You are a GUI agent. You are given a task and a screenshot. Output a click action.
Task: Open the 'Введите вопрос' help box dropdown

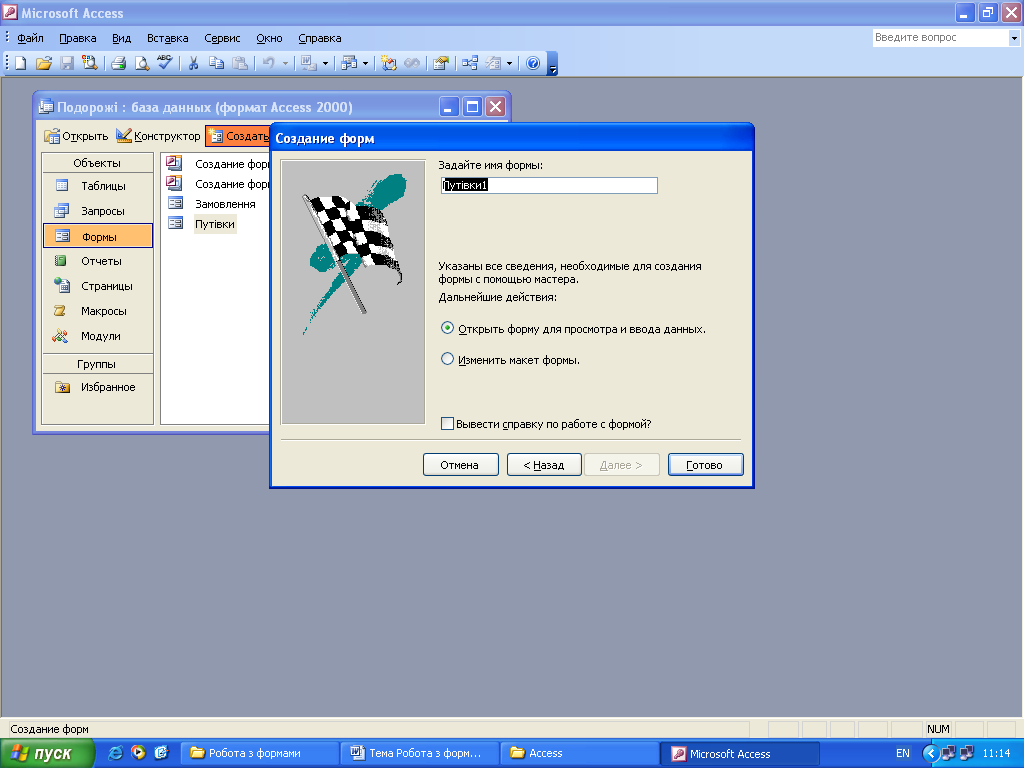1014,38
